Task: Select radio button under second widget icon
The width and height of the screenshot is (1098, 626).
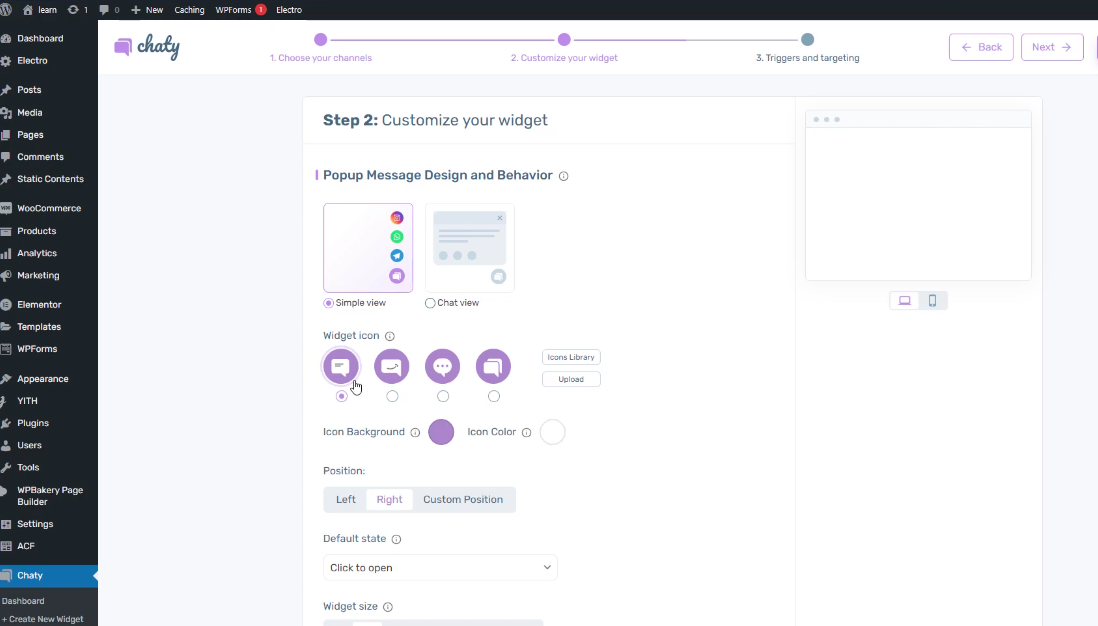Action: click(x=392, y=396)
